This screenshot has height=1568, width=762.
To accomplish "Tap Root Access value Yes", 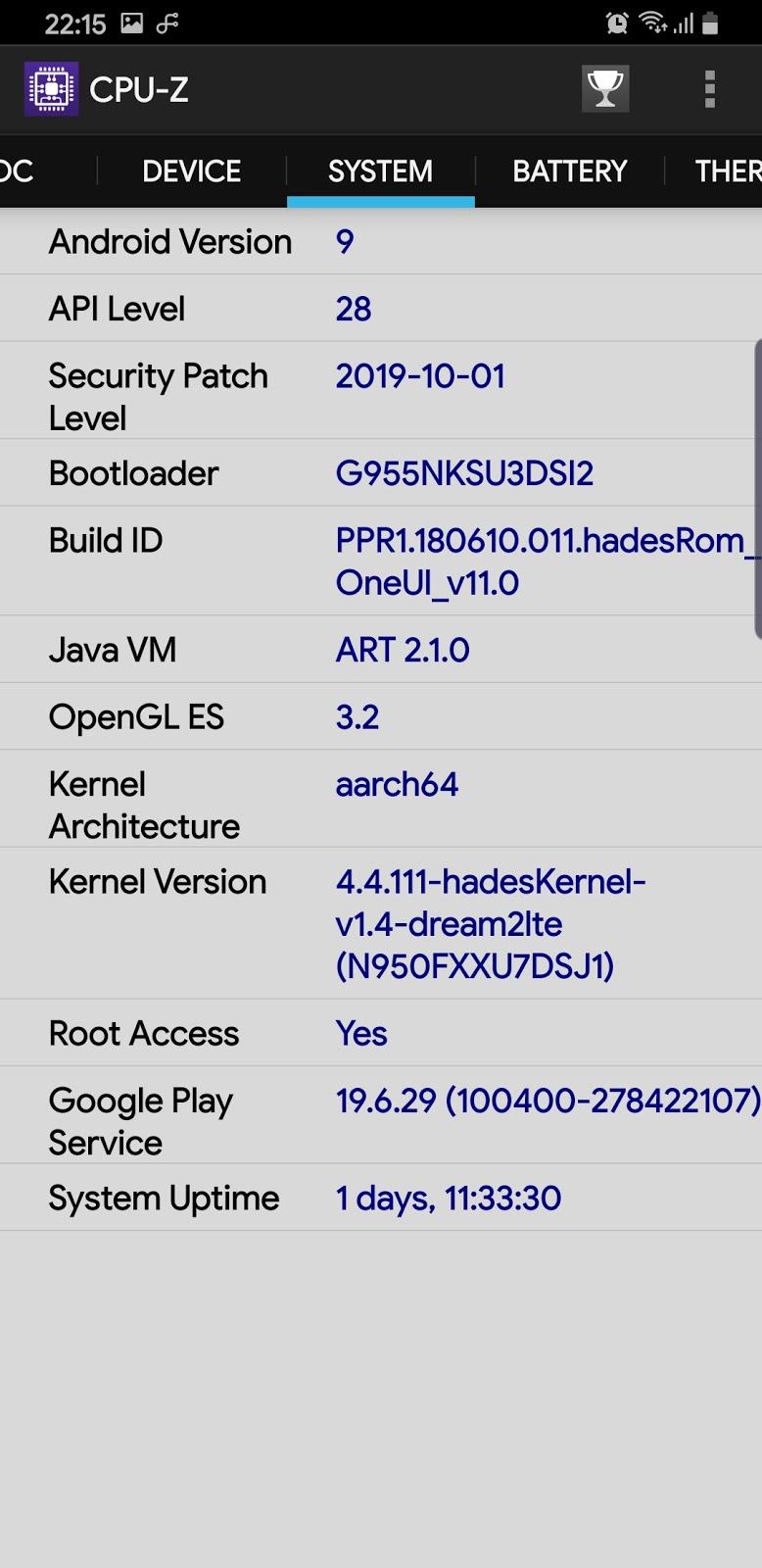I will click(x=361, y=1034).
